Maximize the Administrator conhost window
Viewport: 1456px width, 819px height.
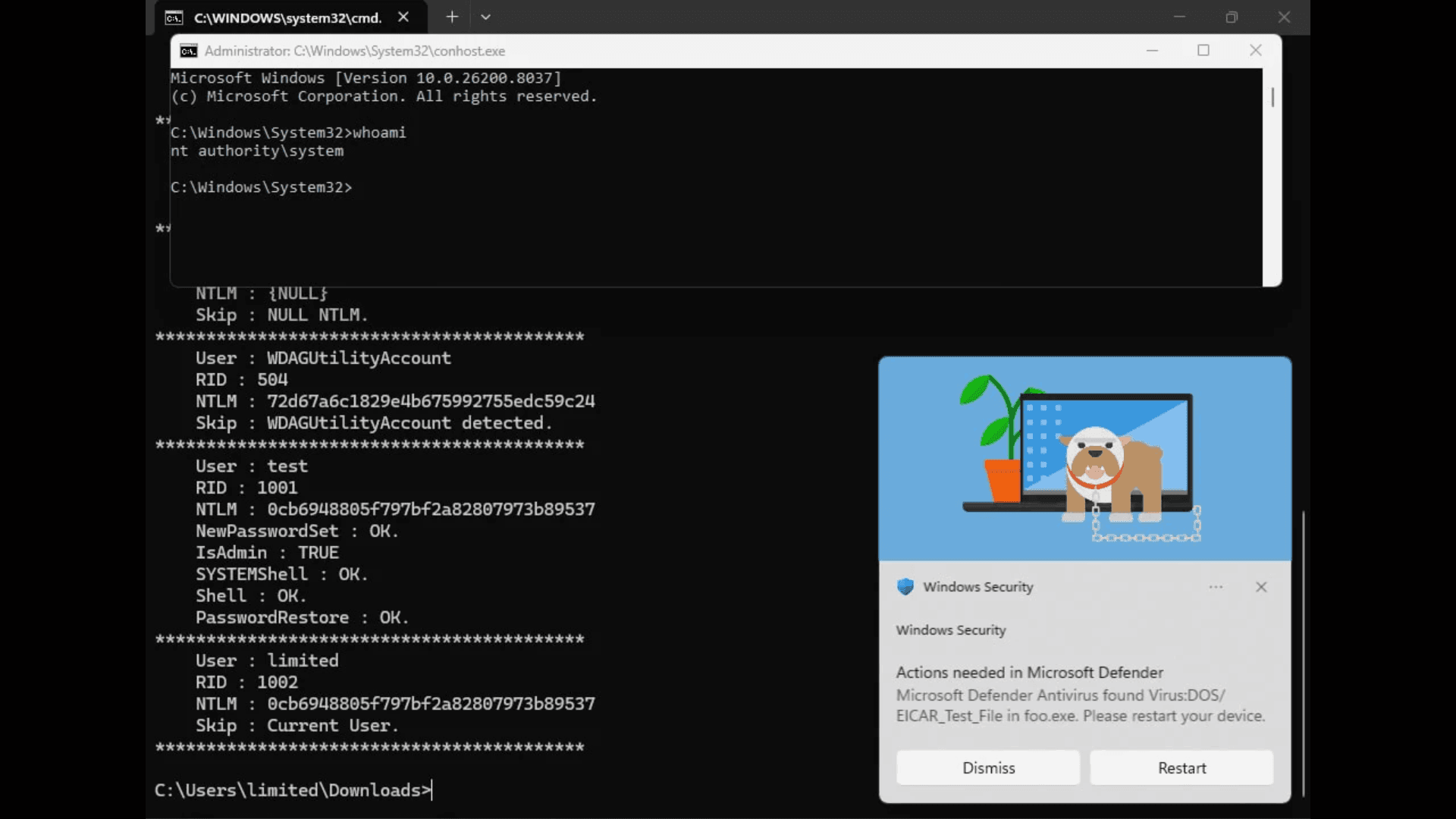(x=1203, y=51)
